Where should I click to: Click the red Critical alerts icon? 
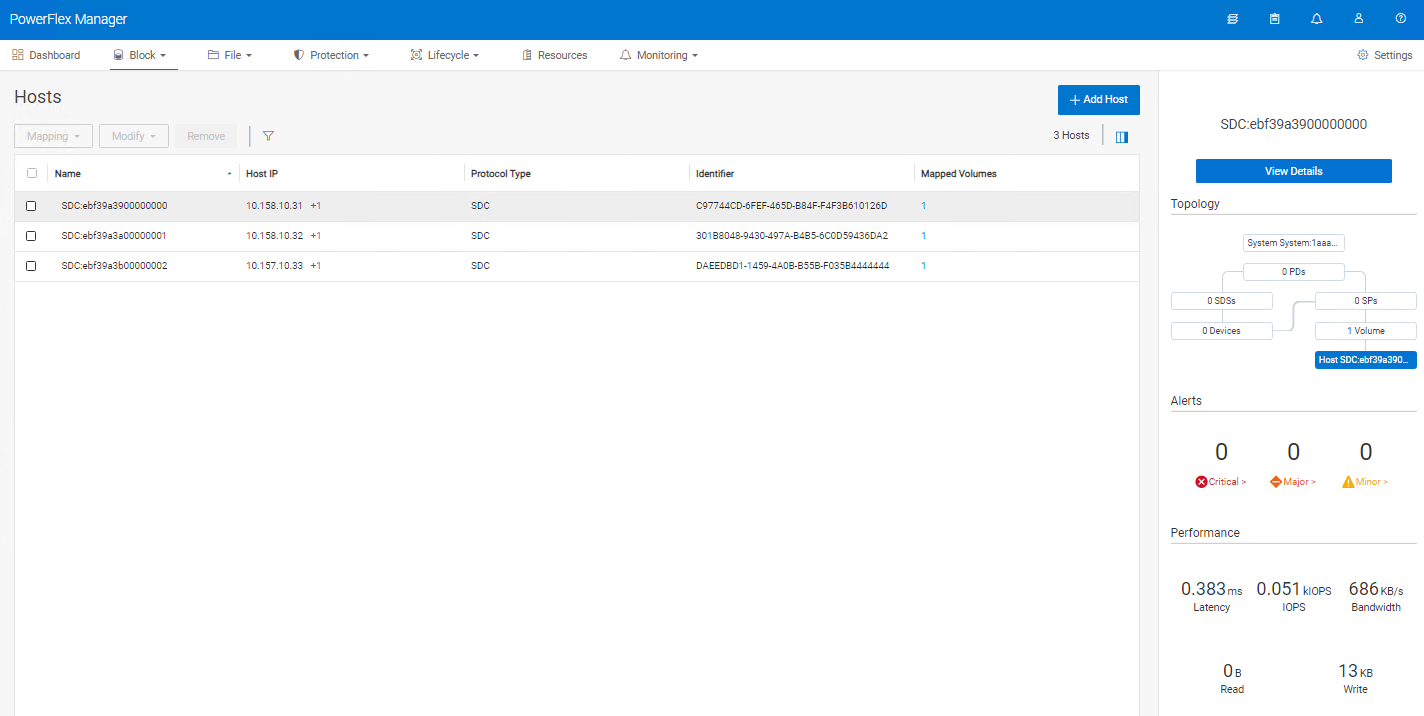(x=1200, y=481)
